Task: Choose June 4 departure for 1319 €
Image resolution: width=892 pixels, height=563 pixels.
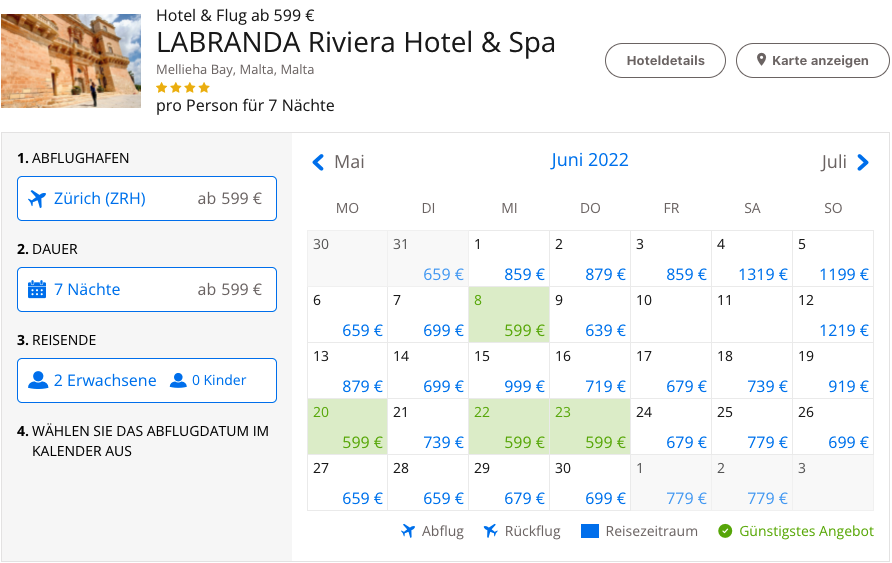Action: point(752,259)
